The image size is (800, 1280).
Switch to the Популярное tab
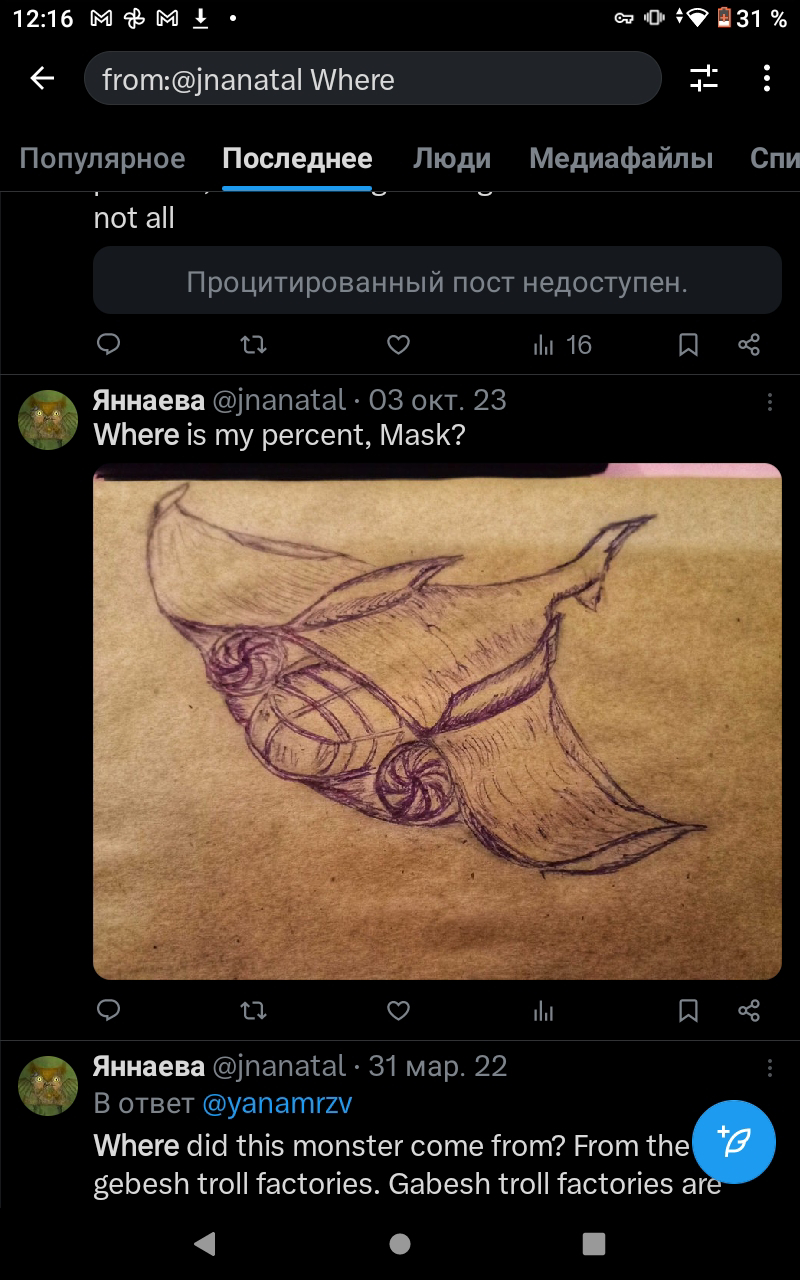pyautogui.click(x=102, y=158)
